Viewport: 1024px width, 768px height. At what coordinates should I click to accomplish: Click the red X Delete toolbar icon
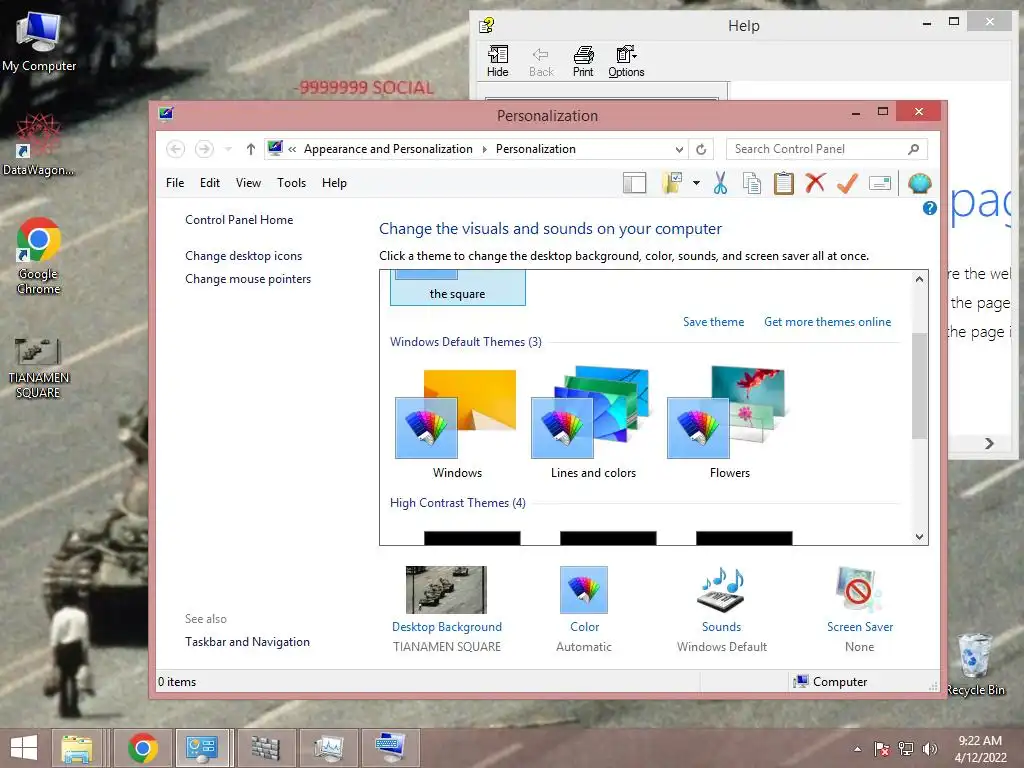tap(815, 184)
